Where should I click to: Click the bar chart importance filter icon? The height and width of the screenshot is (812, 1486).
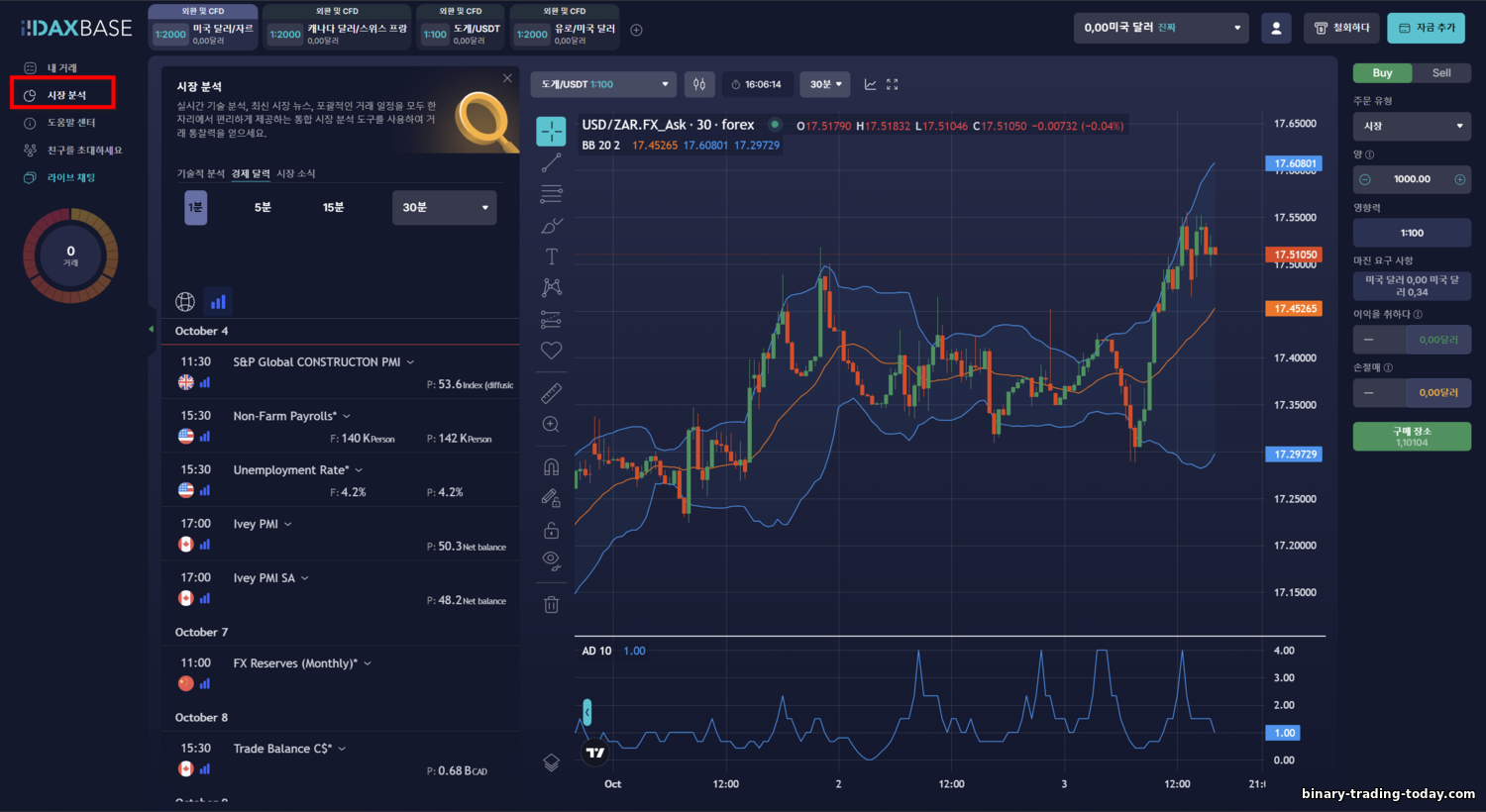pos(218,301)
